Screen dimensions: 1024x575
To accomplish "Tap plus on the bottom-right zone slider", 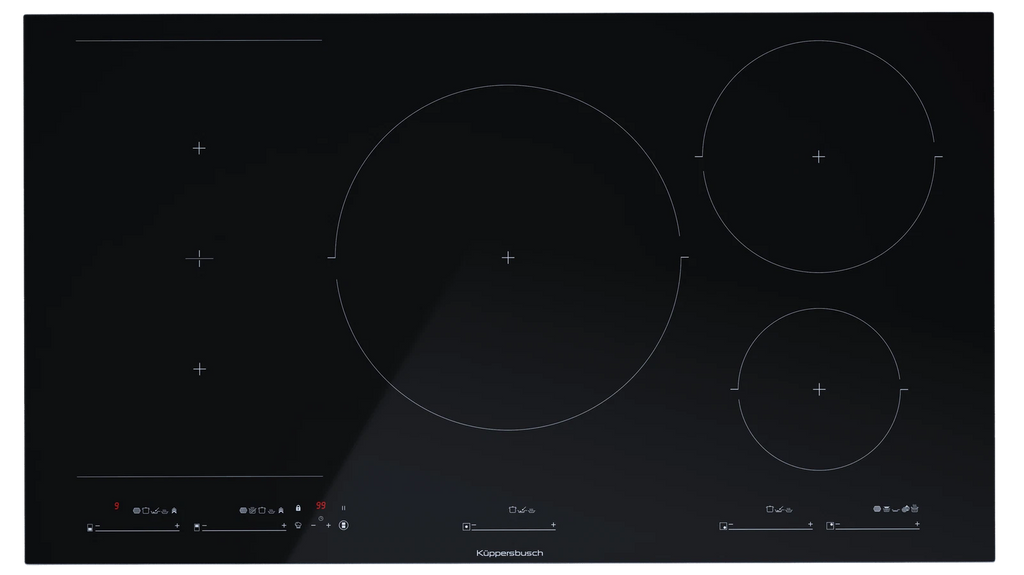I will coord(810,524).
